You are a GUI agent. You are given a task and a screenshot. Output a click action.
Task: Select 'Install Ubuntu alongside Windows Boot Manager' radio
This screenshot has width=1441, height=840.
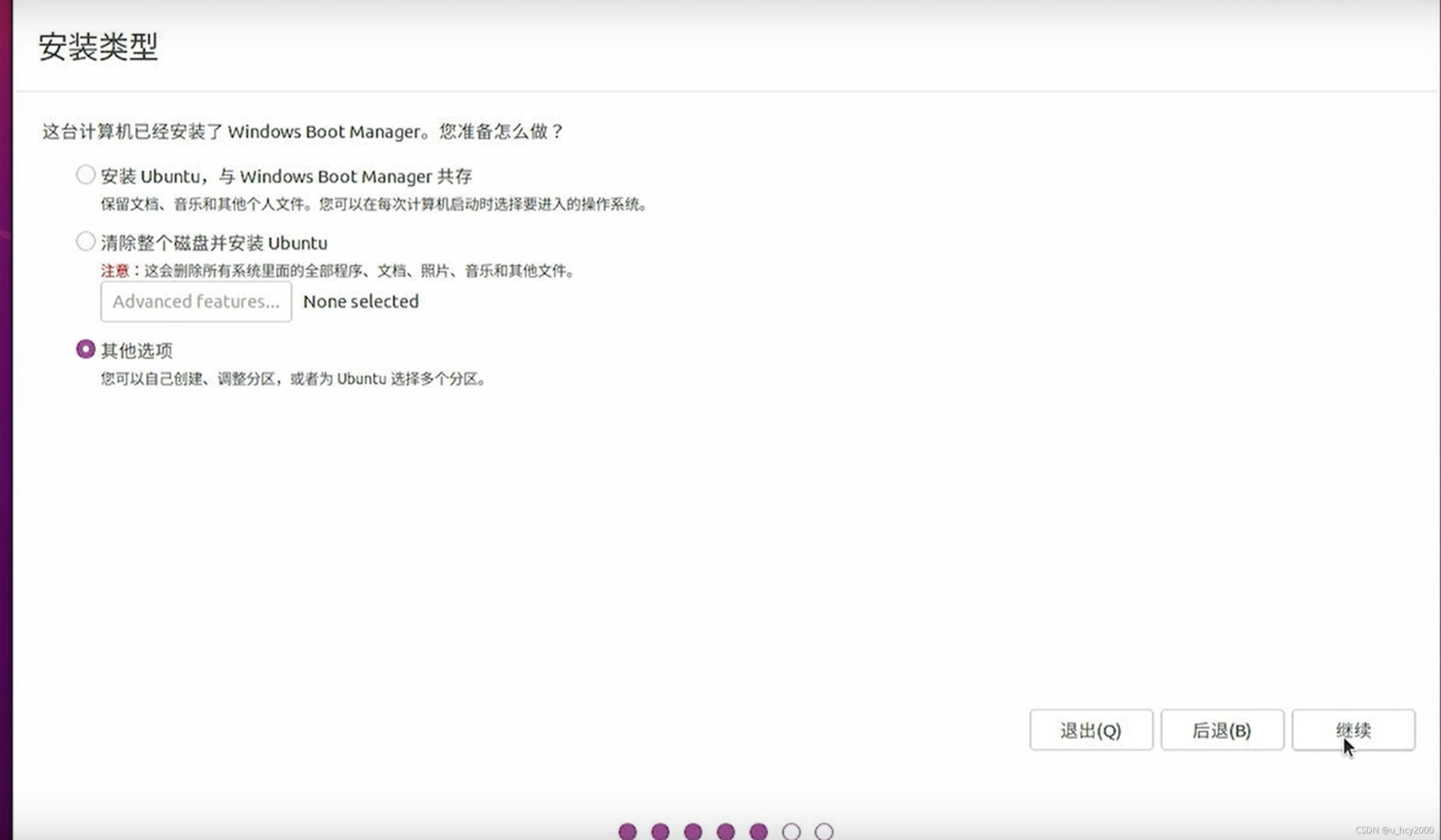tap(85, 175)
